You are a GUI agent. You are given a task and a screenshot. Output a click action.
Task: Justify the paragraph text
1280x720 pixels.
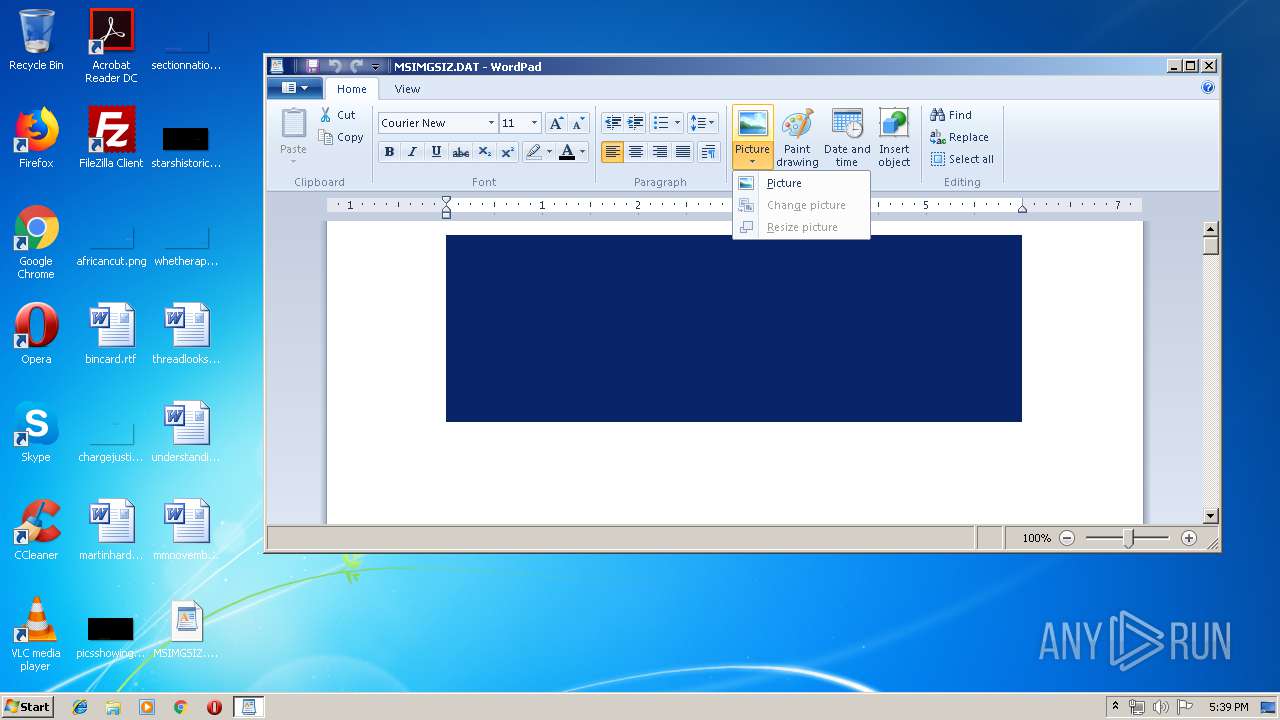pyautogui.click(x=683, y=152)
